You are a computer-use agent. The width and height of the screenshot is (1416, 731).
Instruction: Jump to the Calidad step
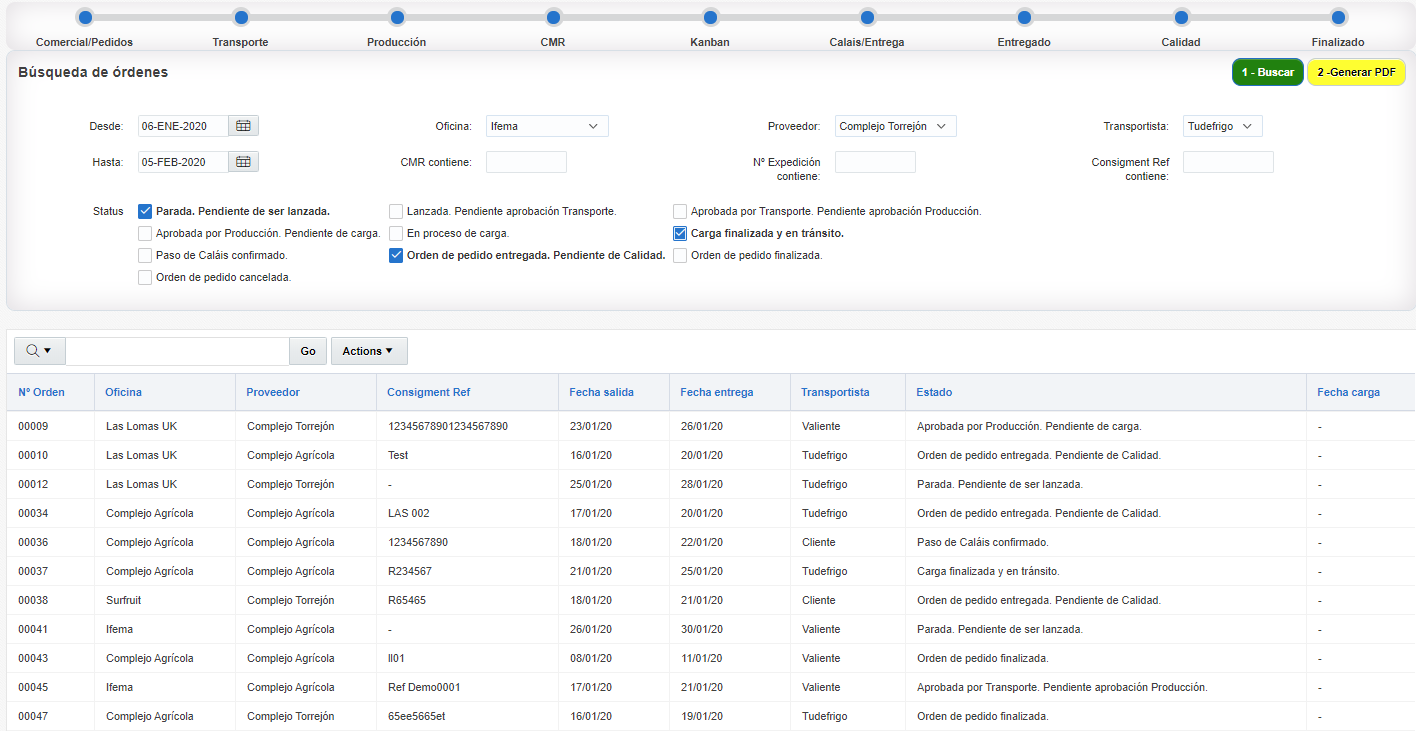tap(1181, 17)
